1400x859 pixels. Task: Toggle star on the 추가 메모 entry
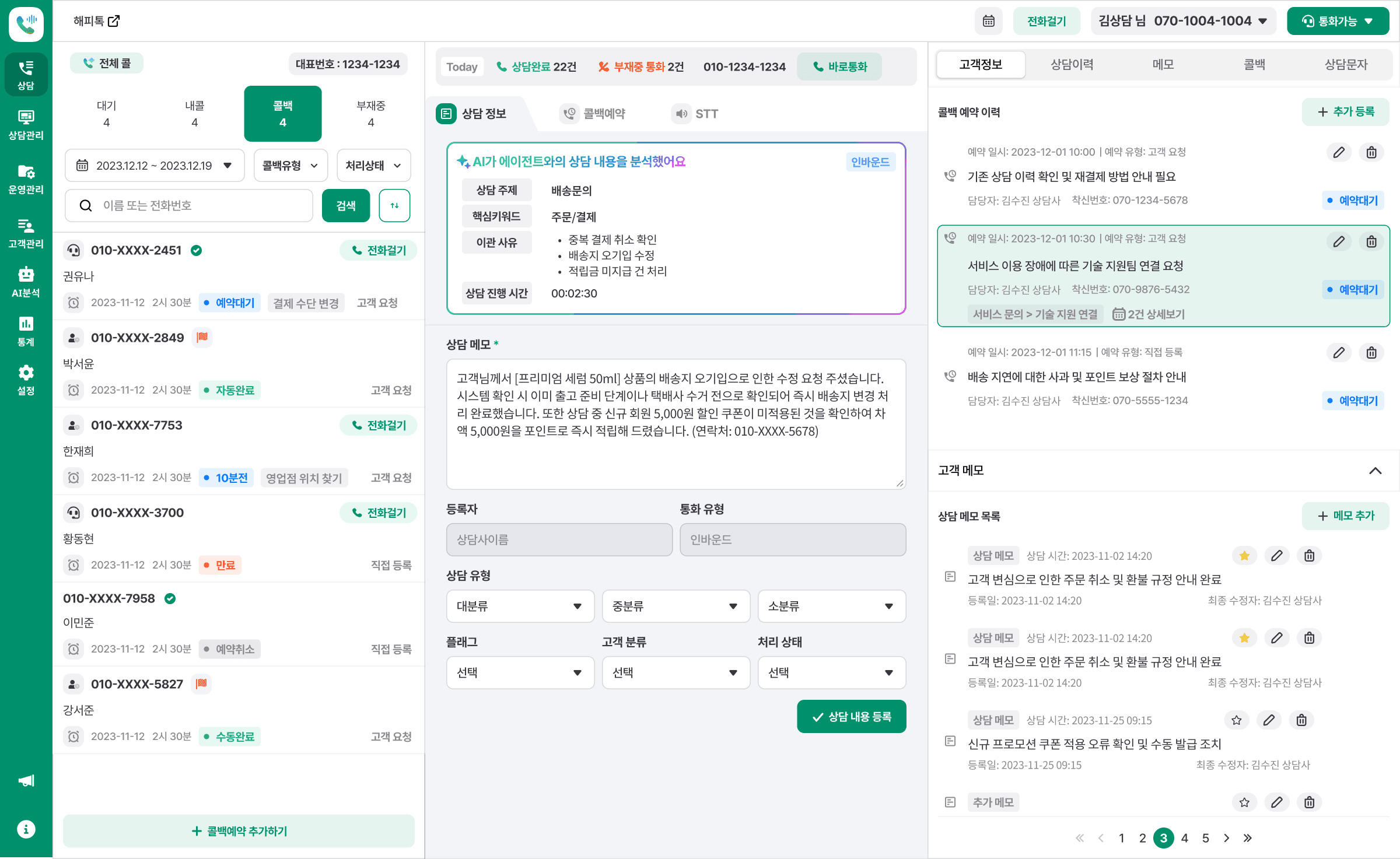(1244, 802)
